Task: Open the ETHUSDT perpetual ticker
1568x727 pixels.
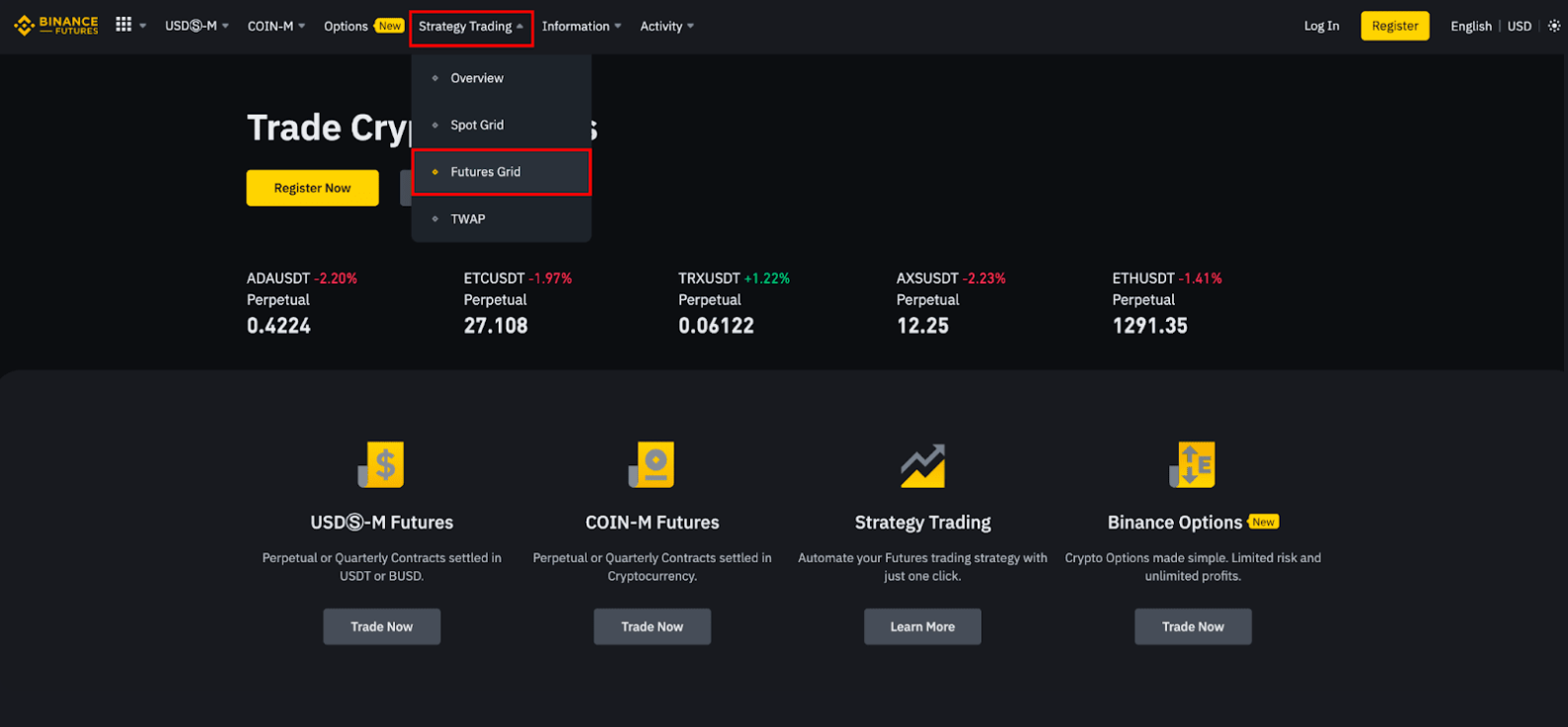Action: (1167, 302)
